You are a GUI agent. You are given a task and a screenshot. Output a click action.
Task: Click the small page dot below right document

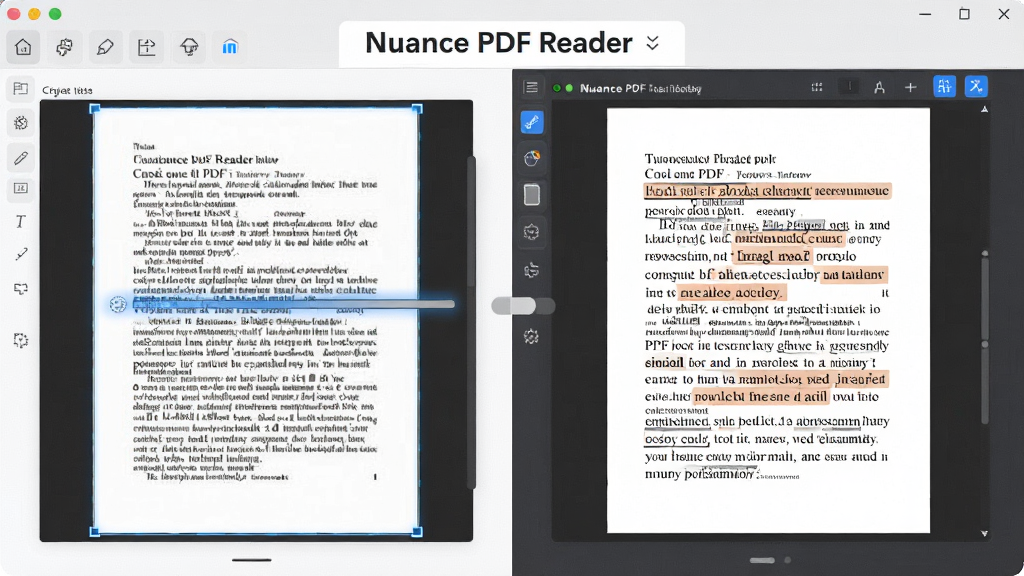click(x=788, y=560)
